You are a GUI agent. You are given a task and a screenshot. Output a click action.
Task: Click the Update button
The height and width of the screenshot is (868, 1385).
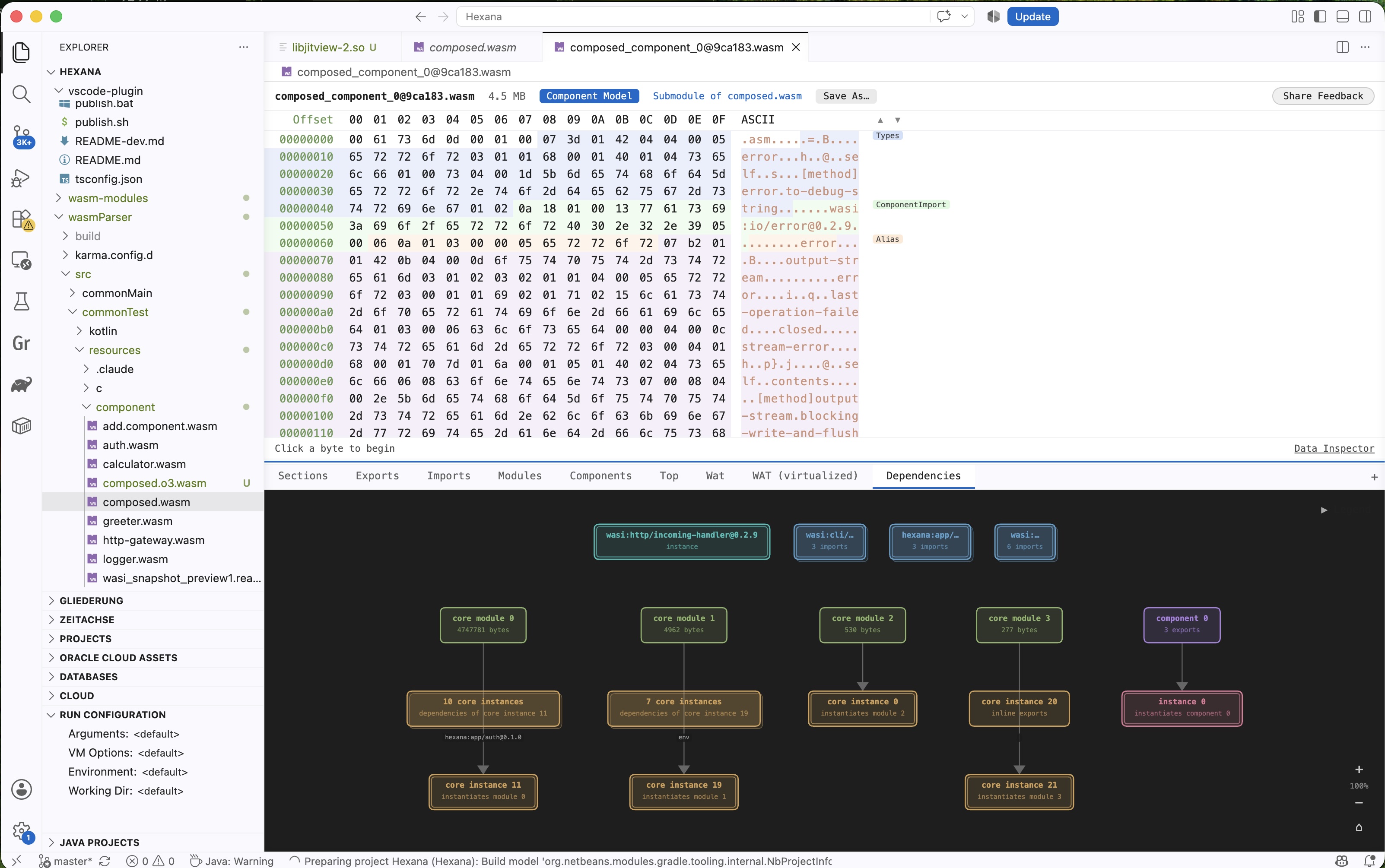(1032, 17)
